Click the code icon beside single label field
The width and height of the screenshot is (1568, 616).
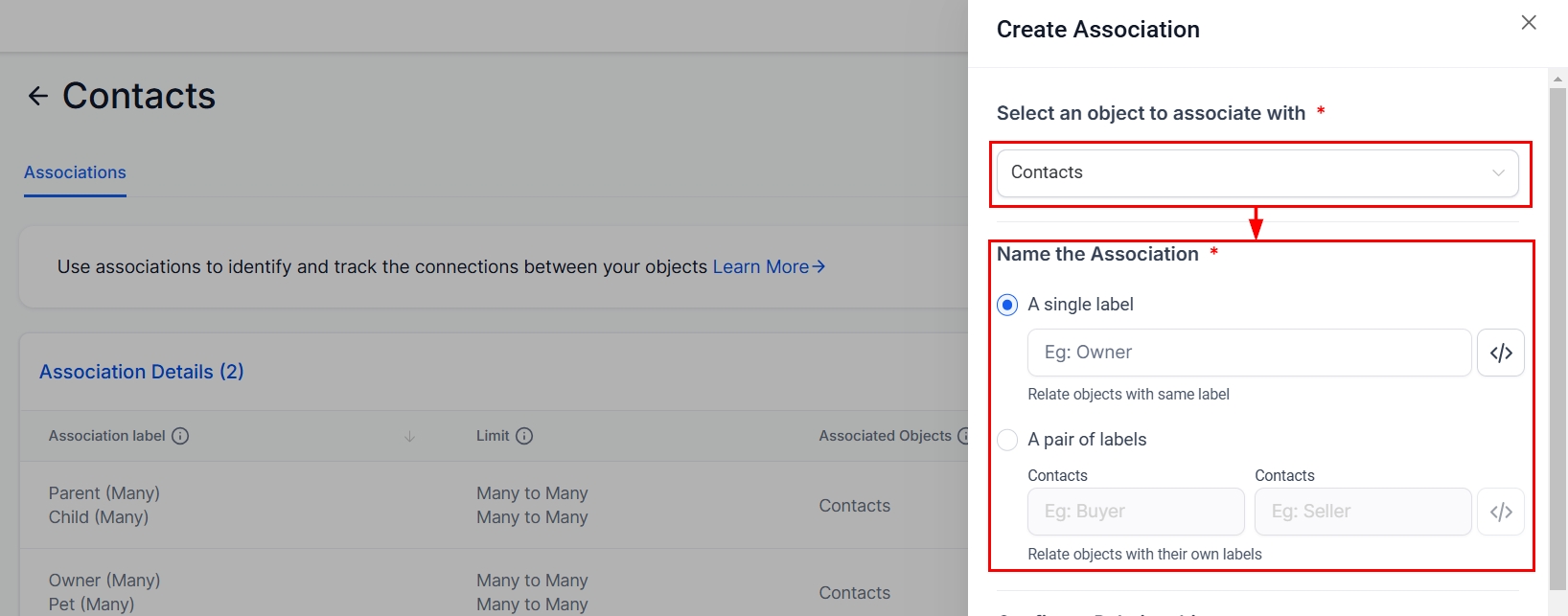tap(1501, 353)
